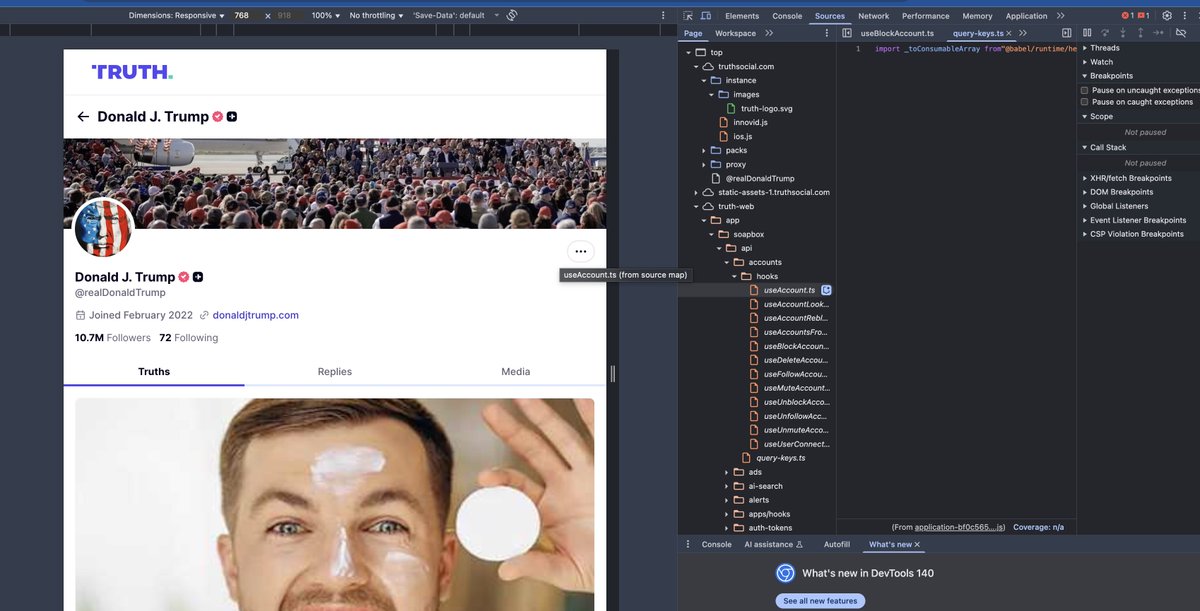This screenshot has width=1200, height=611.
Task: Click the red verified badge in page header
Action: (217, 117)
